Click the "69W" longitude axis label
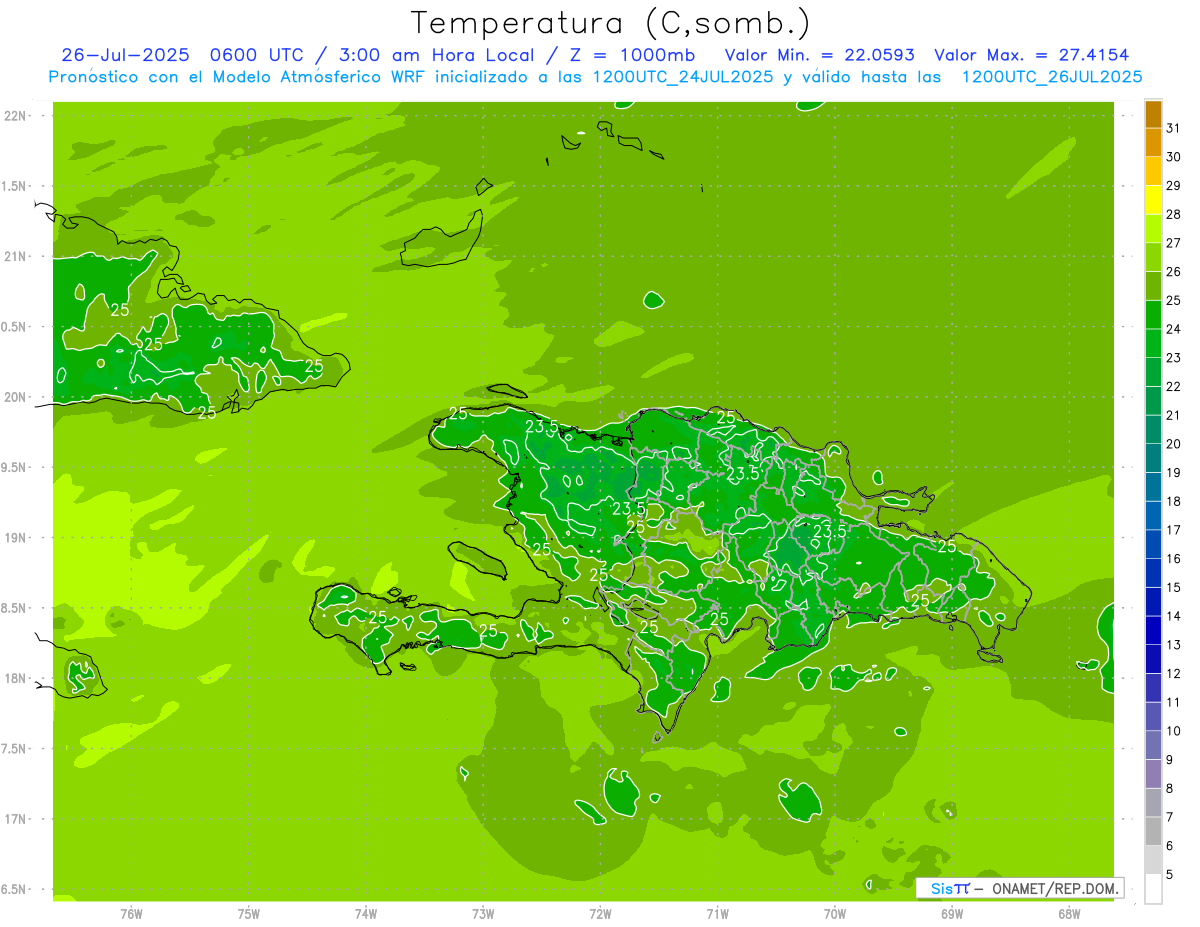1200x927 pixels. [x=952, y=914]
